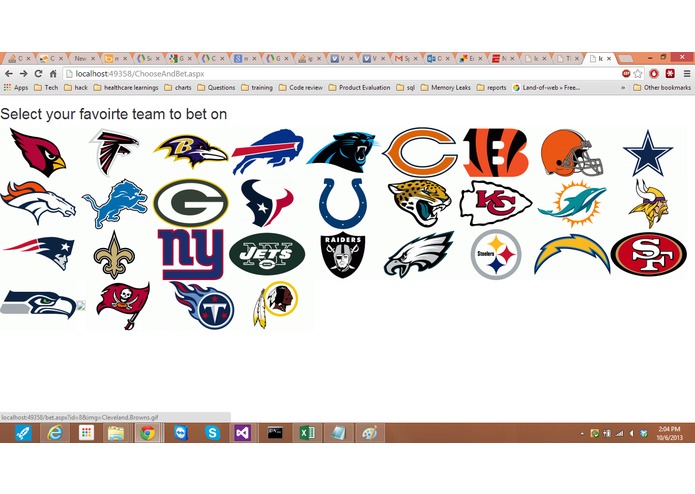This screenshot has height=494, width=695.
Task: Open Visual Studio from the taskbar
Action: (x=242, y=432)
